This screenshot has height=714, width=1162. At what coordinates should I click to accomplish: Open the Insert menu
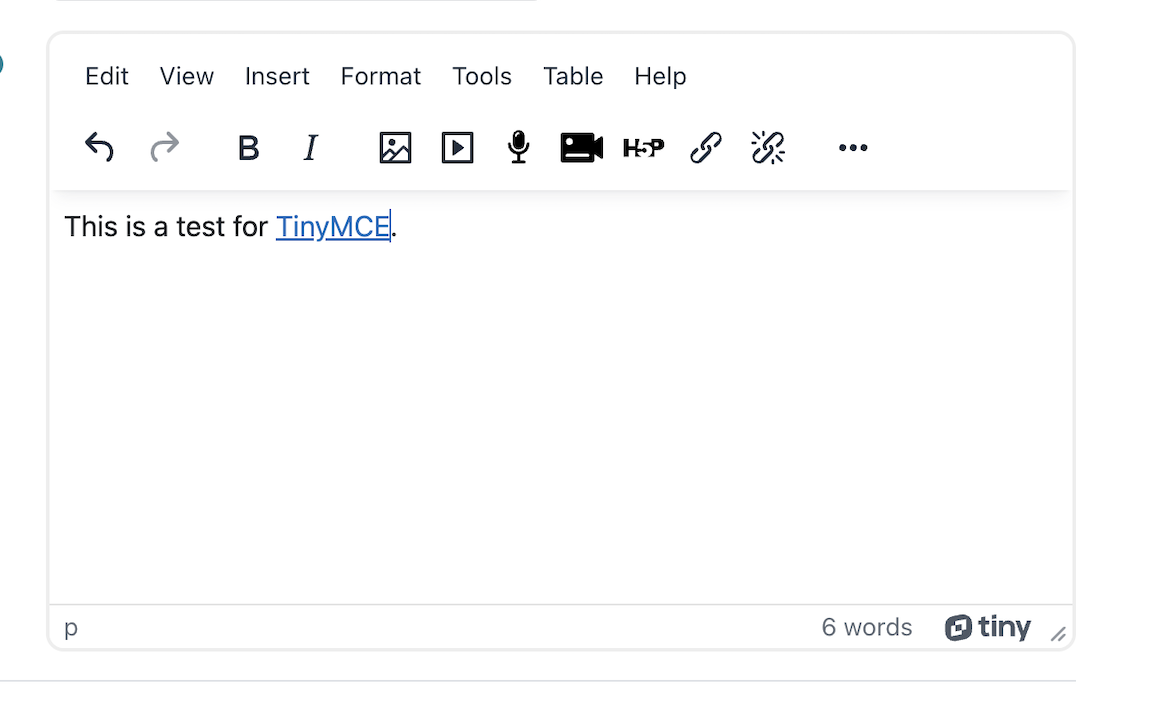click(x=277, y=76)
